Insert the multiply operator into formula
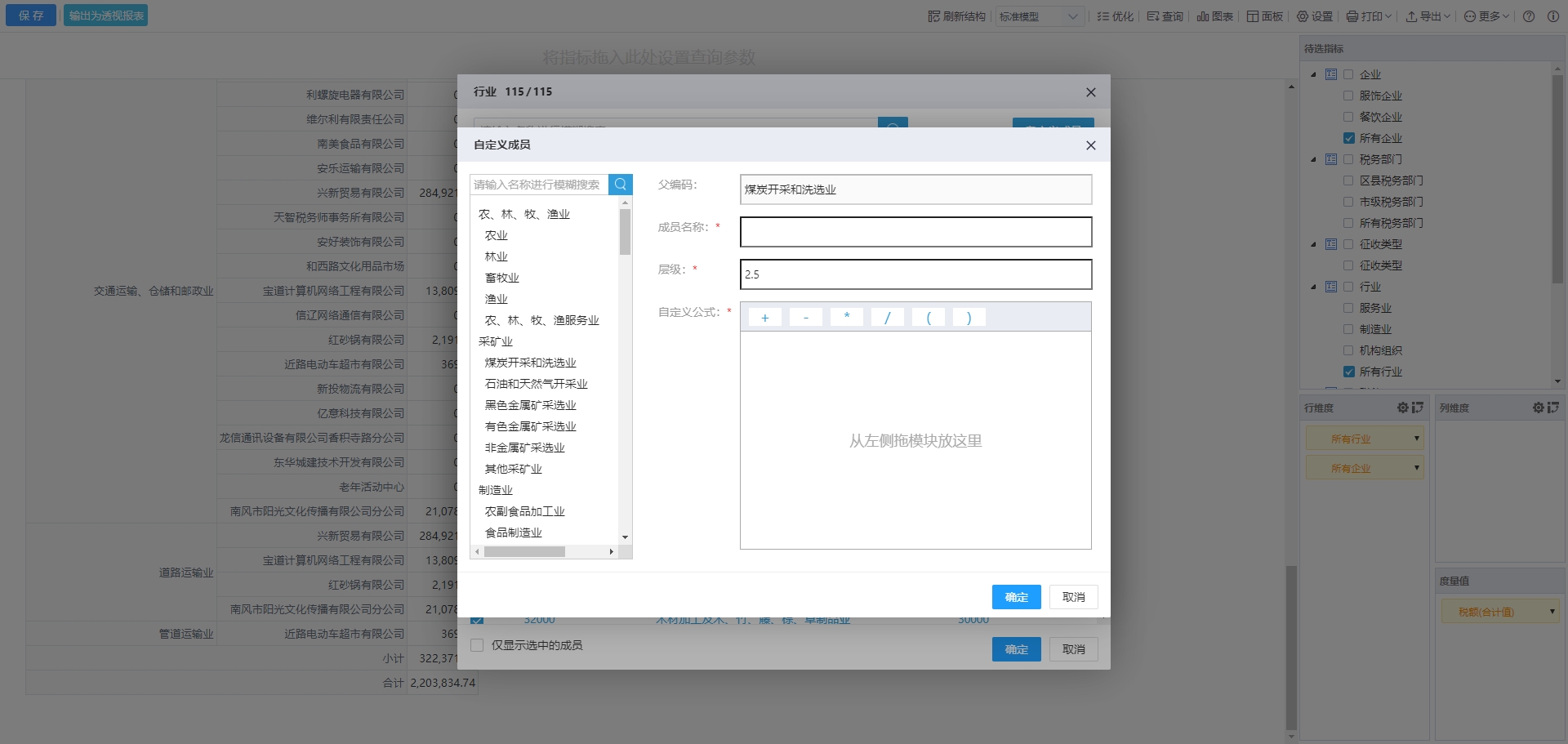This screenshot has height=744, width=1568. pos(846,318)
